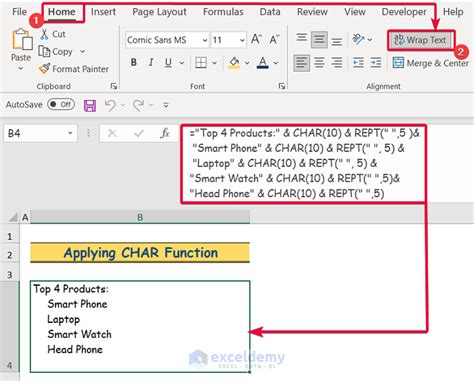
Task: Expand the Orientation options arrow
Action: tap(370, 40)
